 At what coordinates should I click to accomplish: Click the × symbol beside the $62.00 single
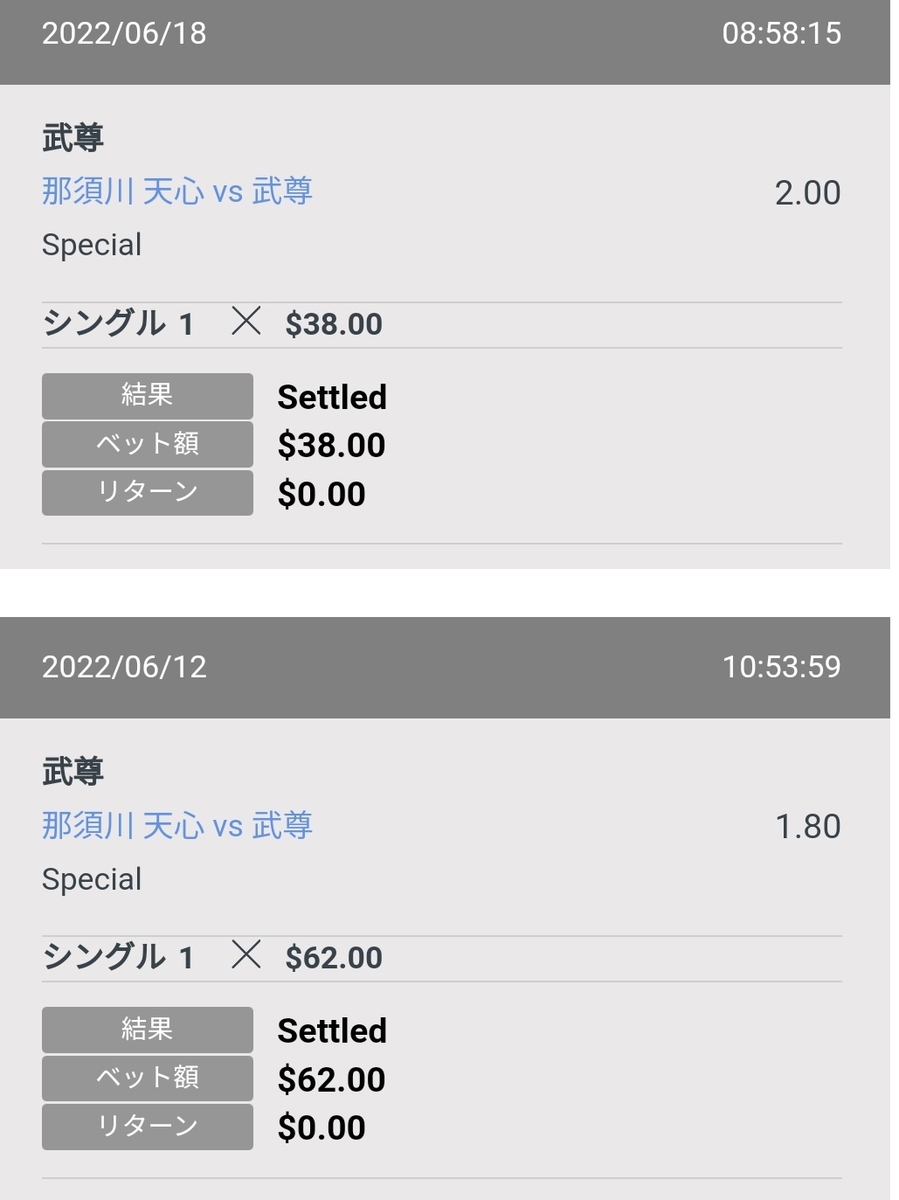coord(245,956)
